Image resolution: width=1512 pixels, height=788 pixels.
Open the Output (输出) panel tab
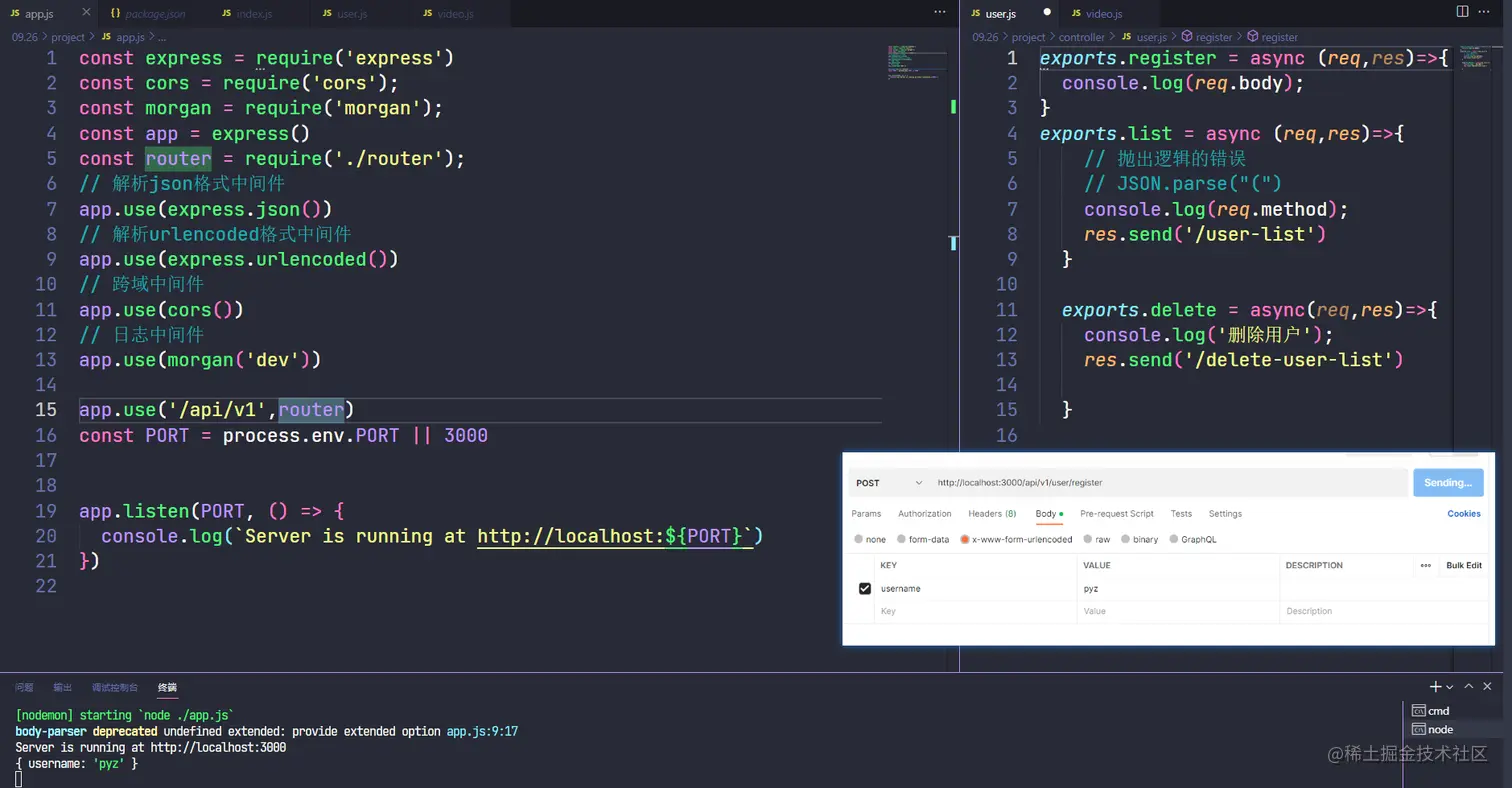(x=62, y=688)
